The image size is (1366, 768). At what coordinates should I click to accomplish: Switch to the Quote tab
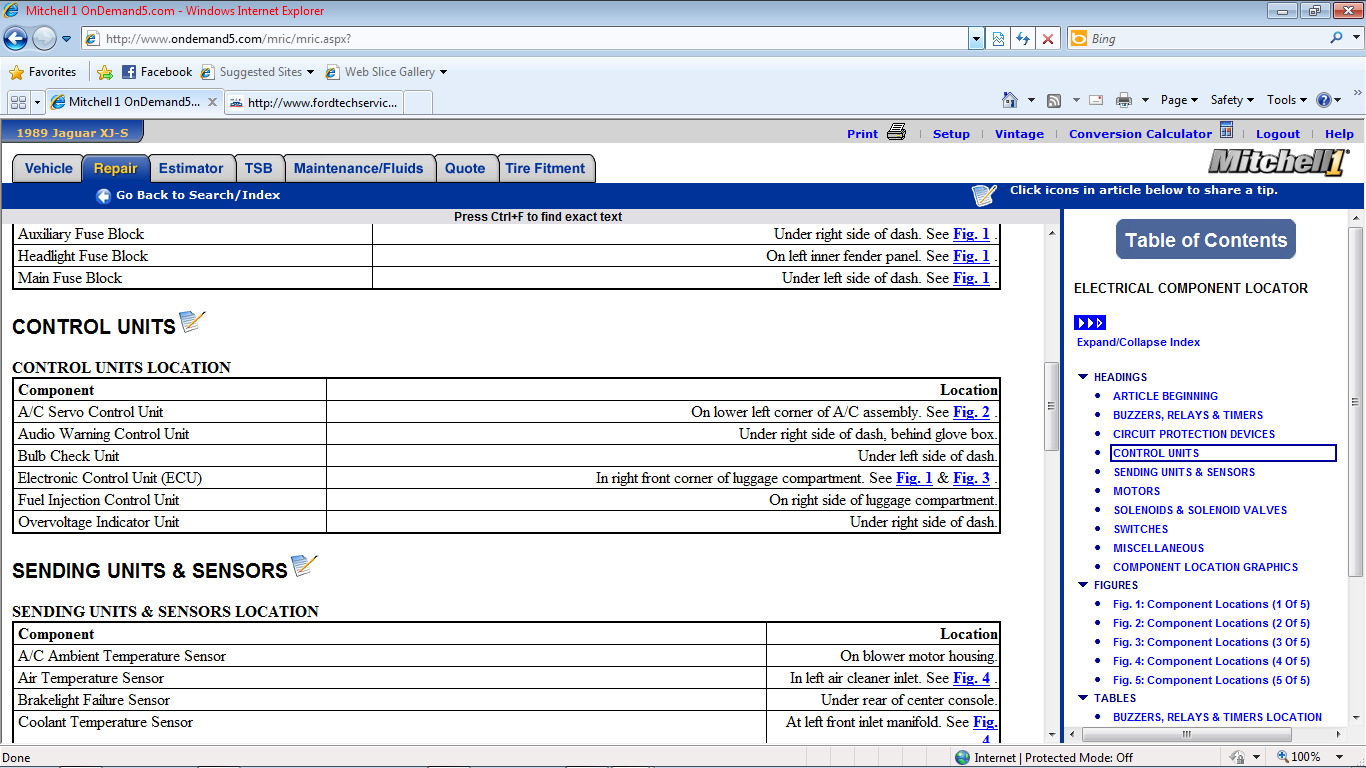(465, 169)
